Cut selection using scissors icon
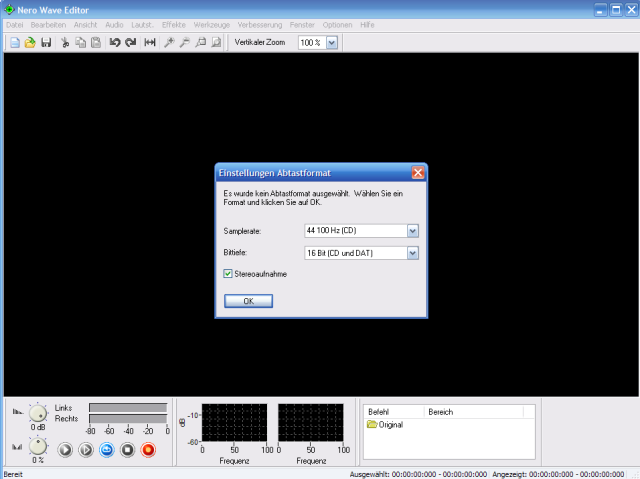Viewport: 640px width, 479px height. (x=65, y=42)
